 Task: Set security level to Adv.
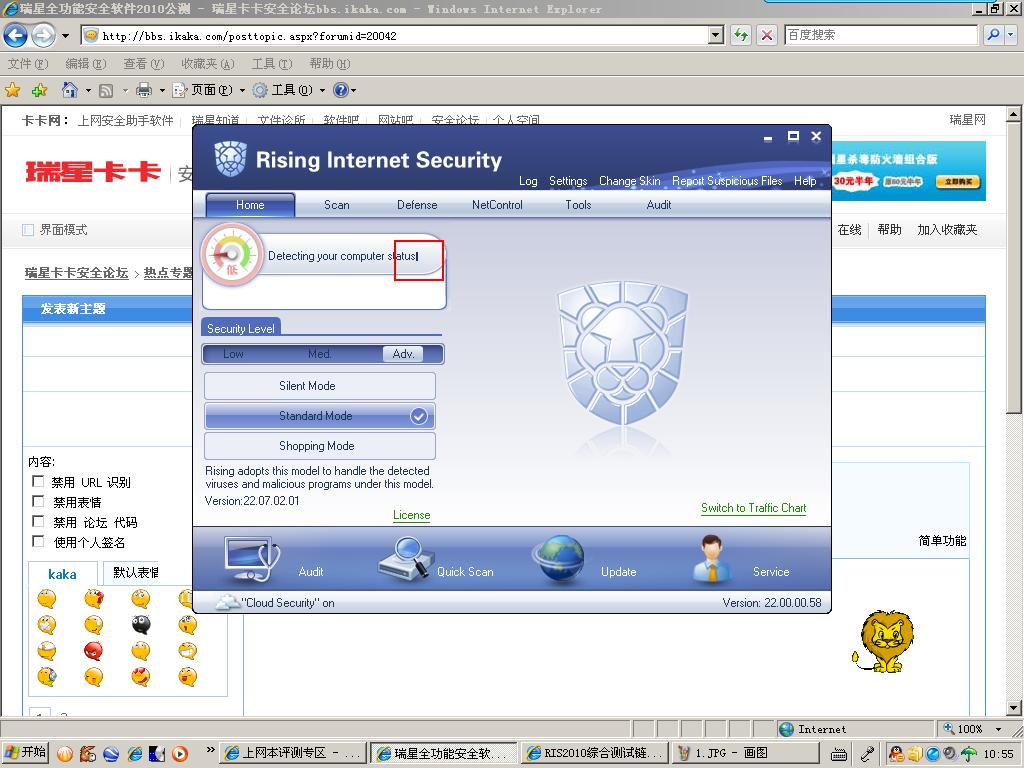click(x=403, y=354)
